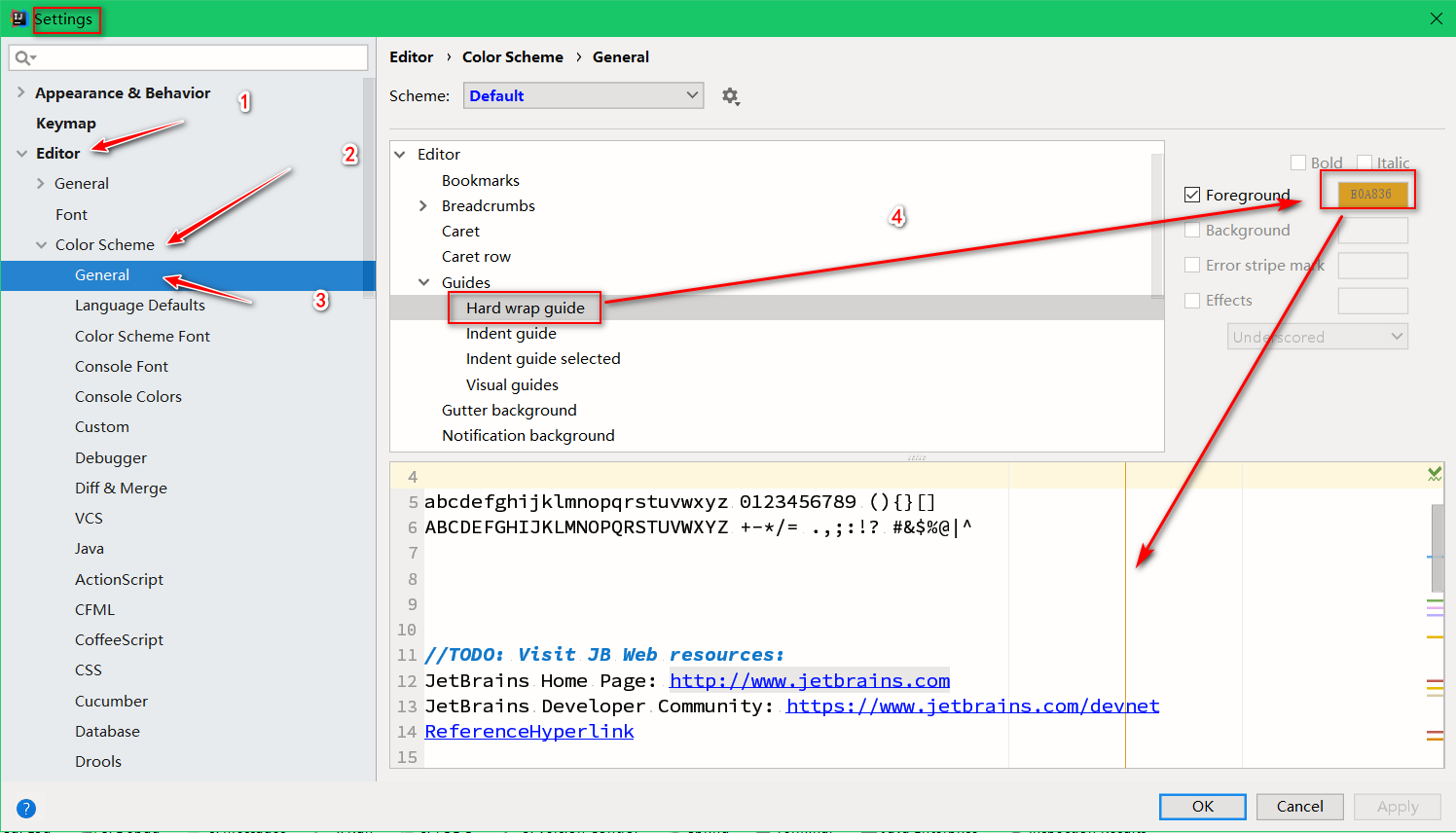This screenshot has height=833, width=1456.
Task: Open Color Scheme Font settings
Action: pyautogui.click(x=142, y=336)
